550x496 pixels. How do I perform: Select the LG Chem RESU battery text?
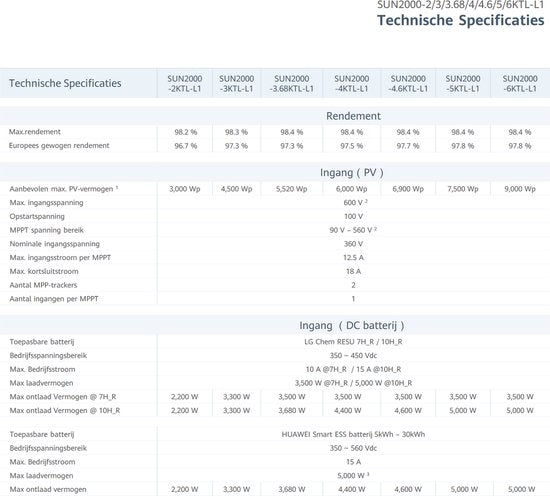pos(353,342)
